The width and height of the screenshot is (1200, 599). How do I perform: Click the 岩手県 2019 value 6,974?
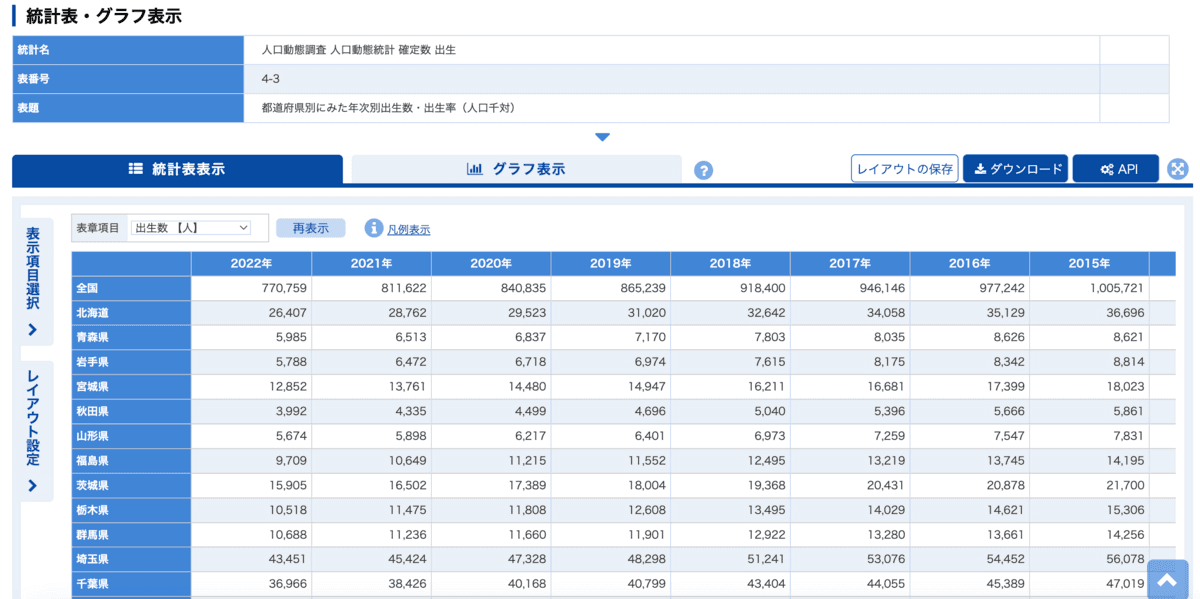pos(650,362)
